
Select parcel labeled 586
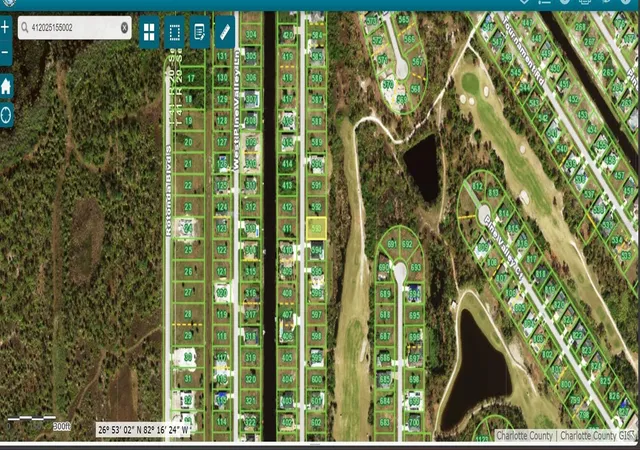(x=317, y=78)
